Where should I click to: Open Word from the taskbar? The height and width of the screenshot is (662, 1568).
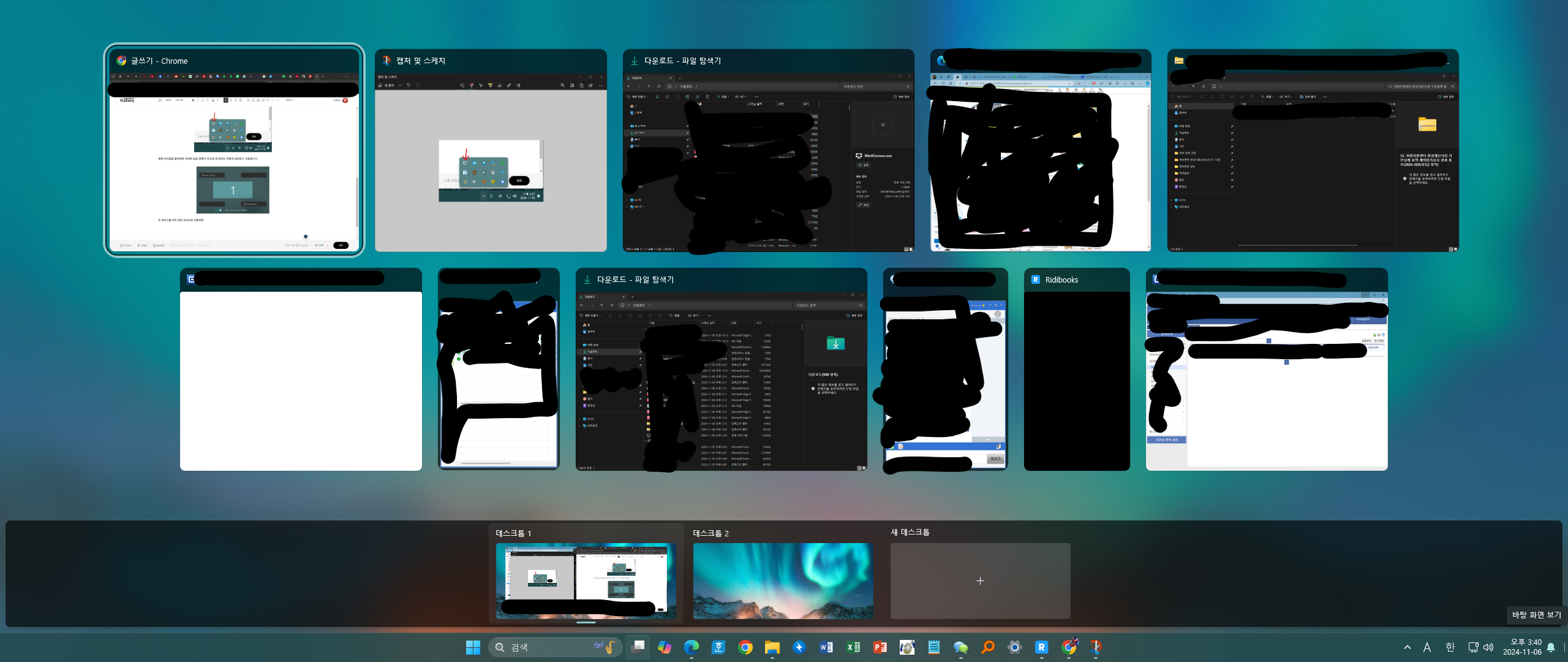pyautogui.click(x=826, y=647)
